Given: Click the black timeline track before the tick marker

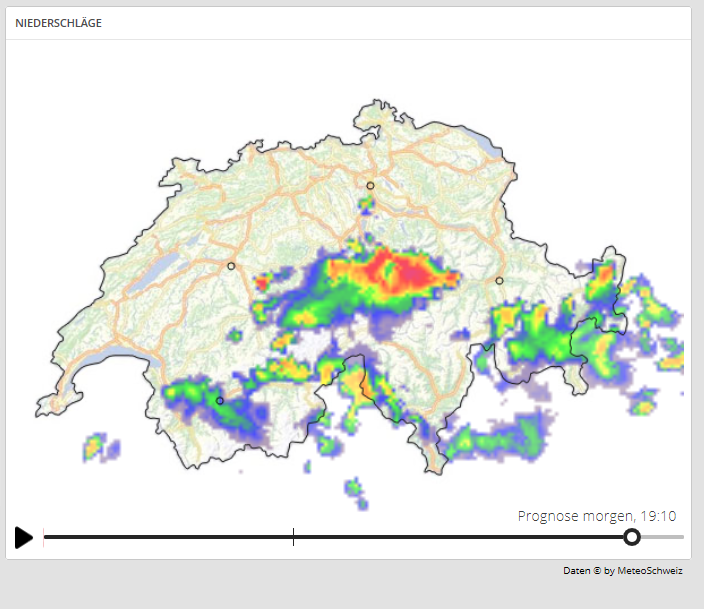Looking at the screenshot, I should pos(168,537).
